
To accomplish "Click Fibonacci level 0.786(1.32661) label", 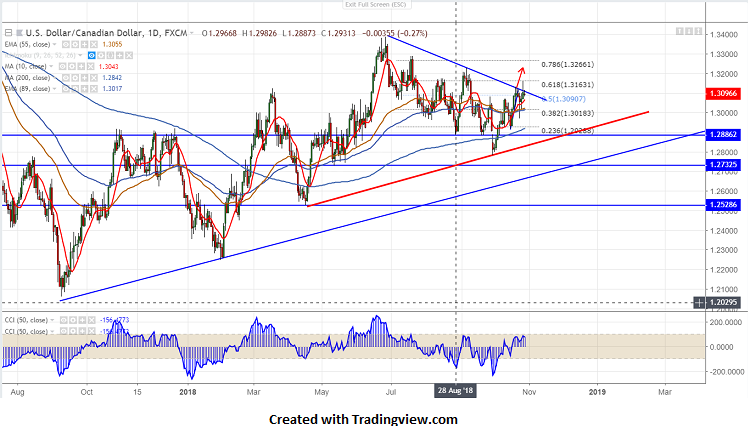I will click(568, 64).
